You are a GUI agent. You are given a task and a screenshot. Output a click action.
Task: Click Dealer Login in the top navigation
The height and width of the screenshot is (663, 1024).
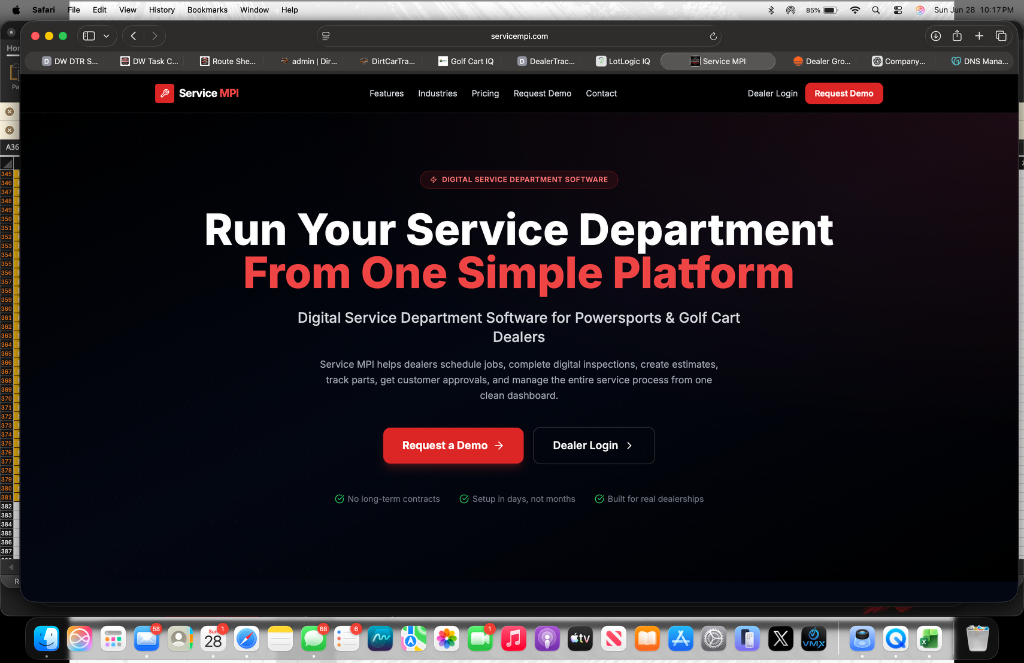click(x=773, y=93)
